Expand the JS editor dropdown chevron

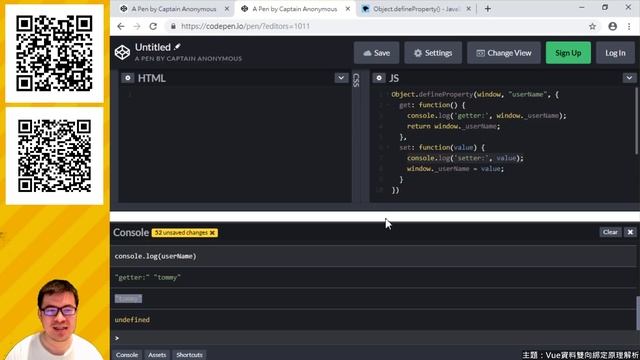[x=629, y=78]
